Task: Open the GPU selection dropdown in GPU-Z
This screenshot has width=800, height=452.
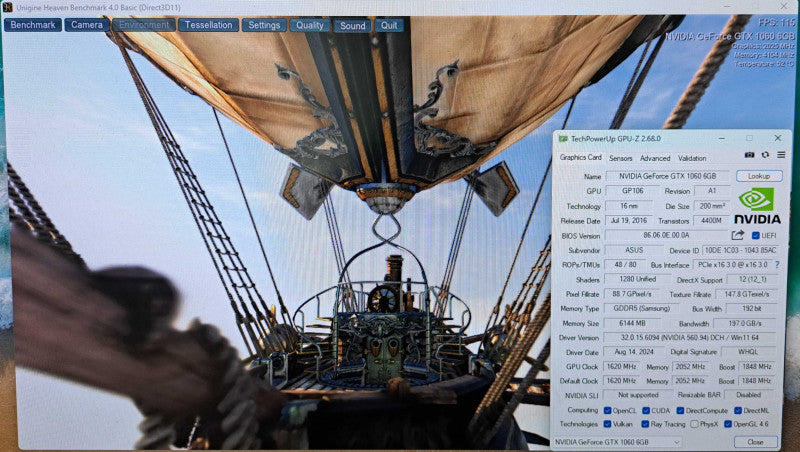Action: coord(618,442)
